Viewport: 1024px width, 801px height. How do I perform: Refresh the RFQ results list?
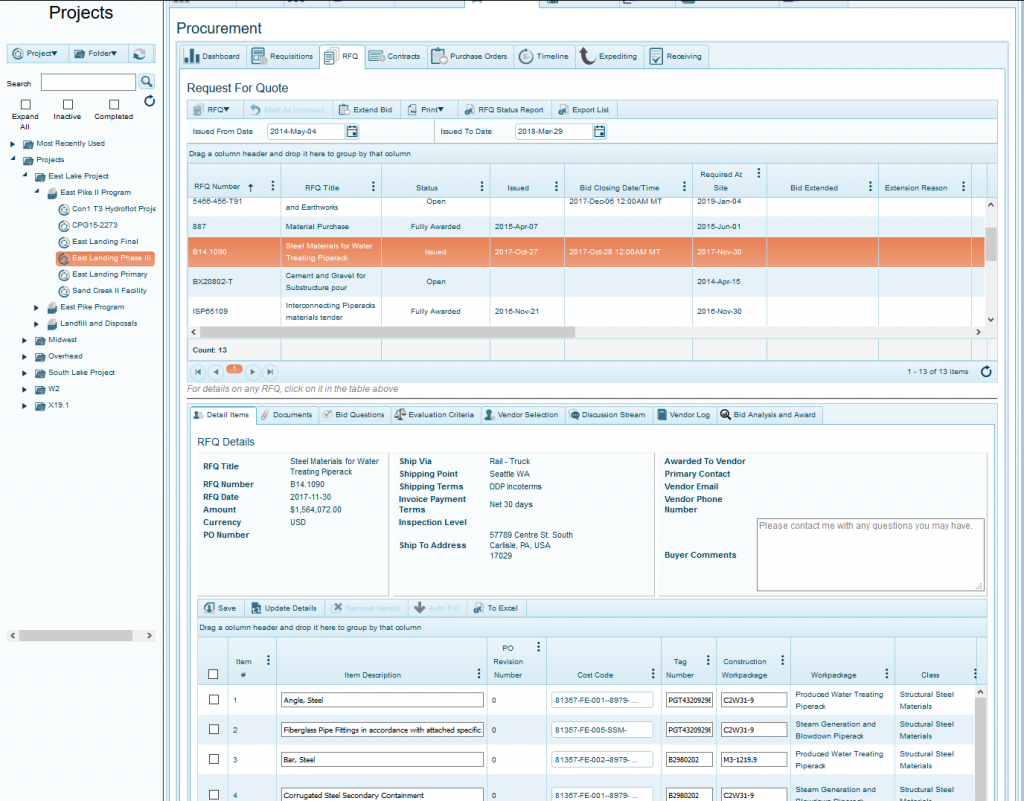click(987, 370)
